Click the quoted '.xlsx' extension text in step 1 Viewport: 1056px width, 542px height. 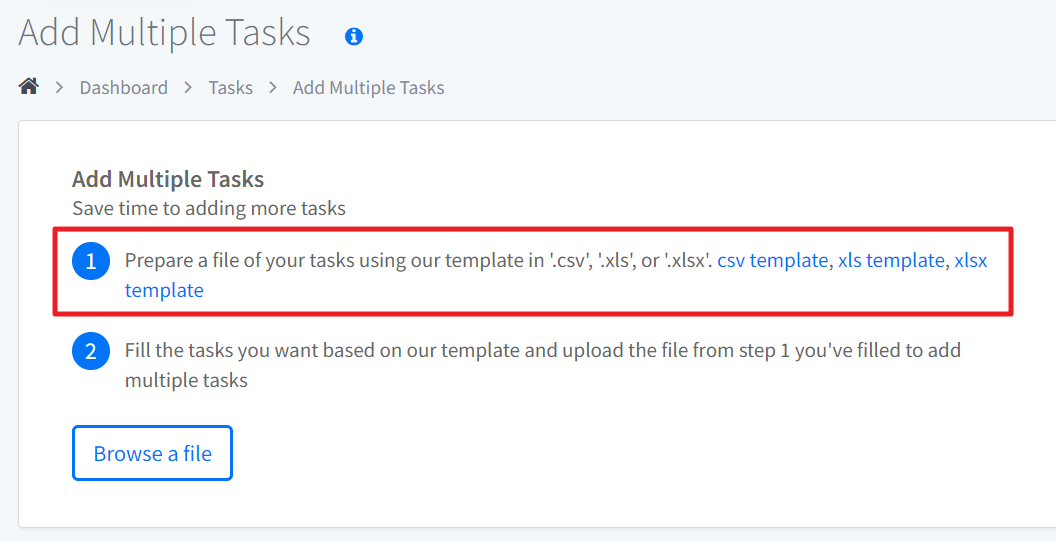(686, 261)
